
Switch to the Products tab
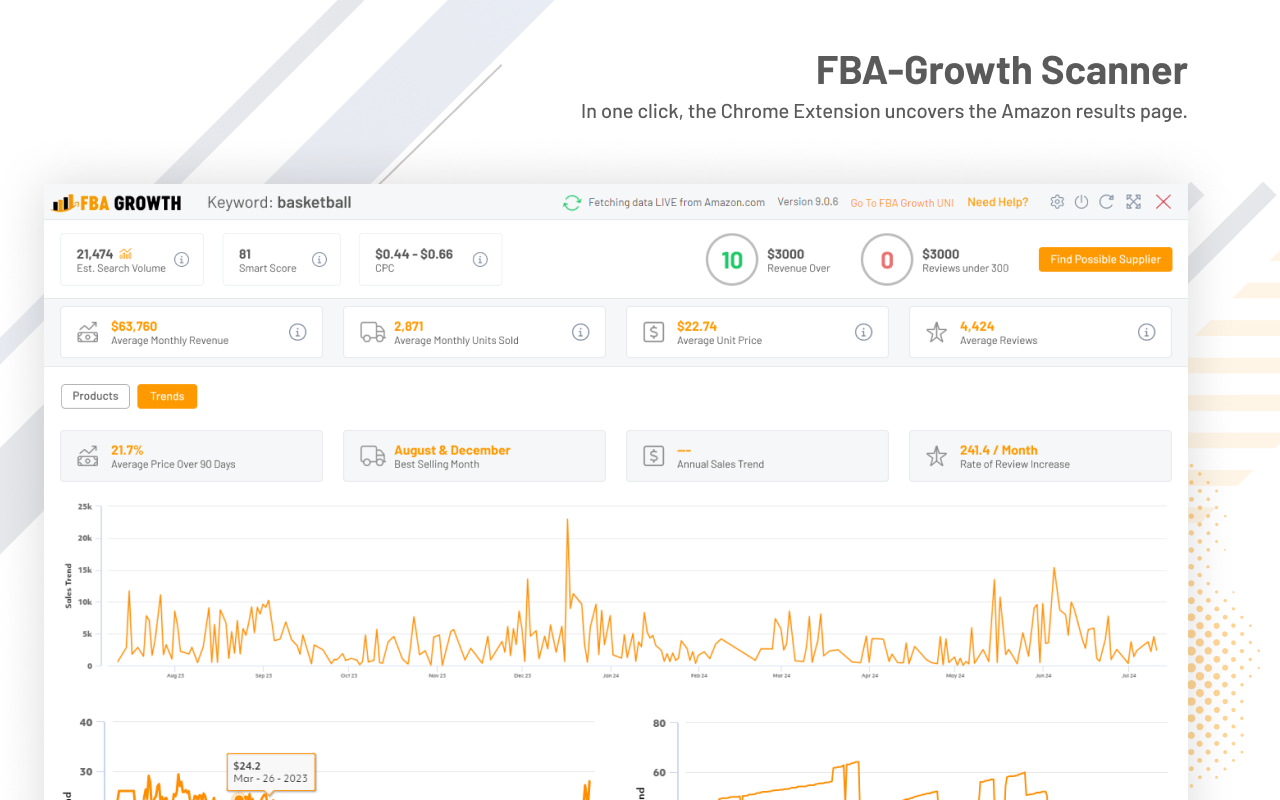[x=96, y=396]
